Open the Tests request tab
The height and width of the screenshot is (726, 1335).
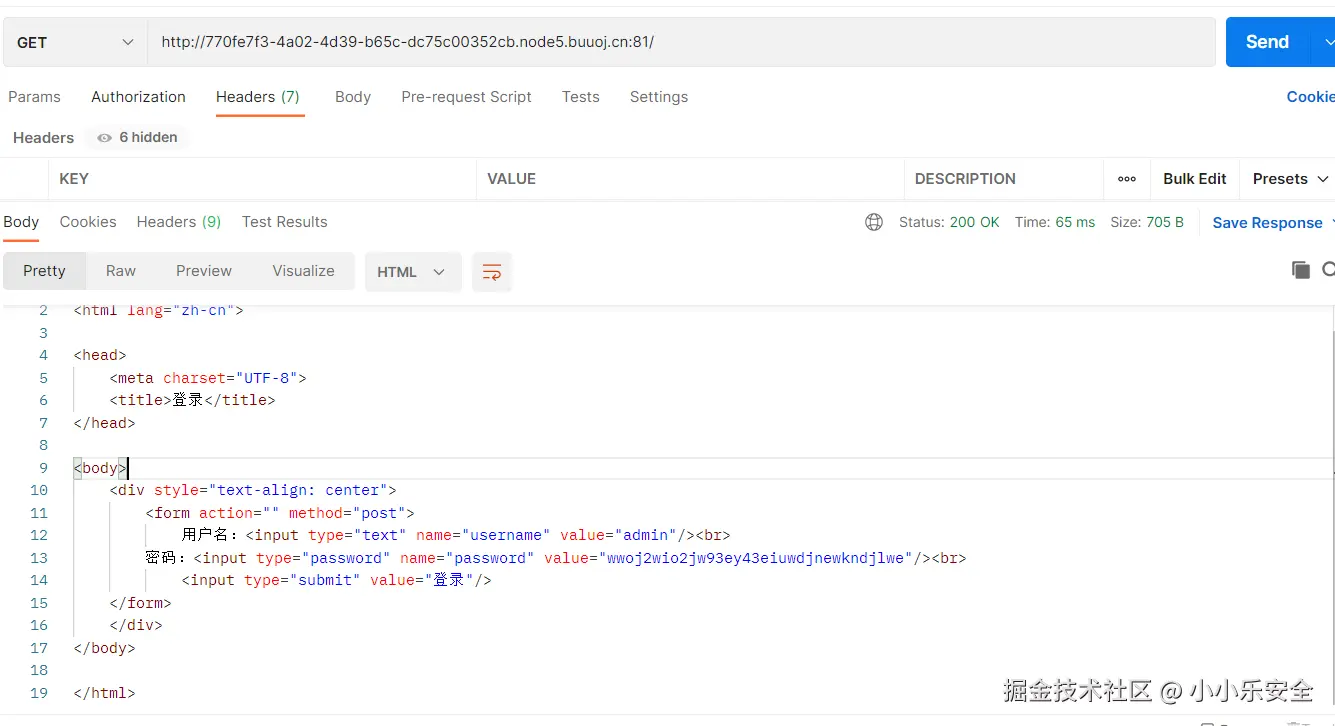(x=580, y=97)
